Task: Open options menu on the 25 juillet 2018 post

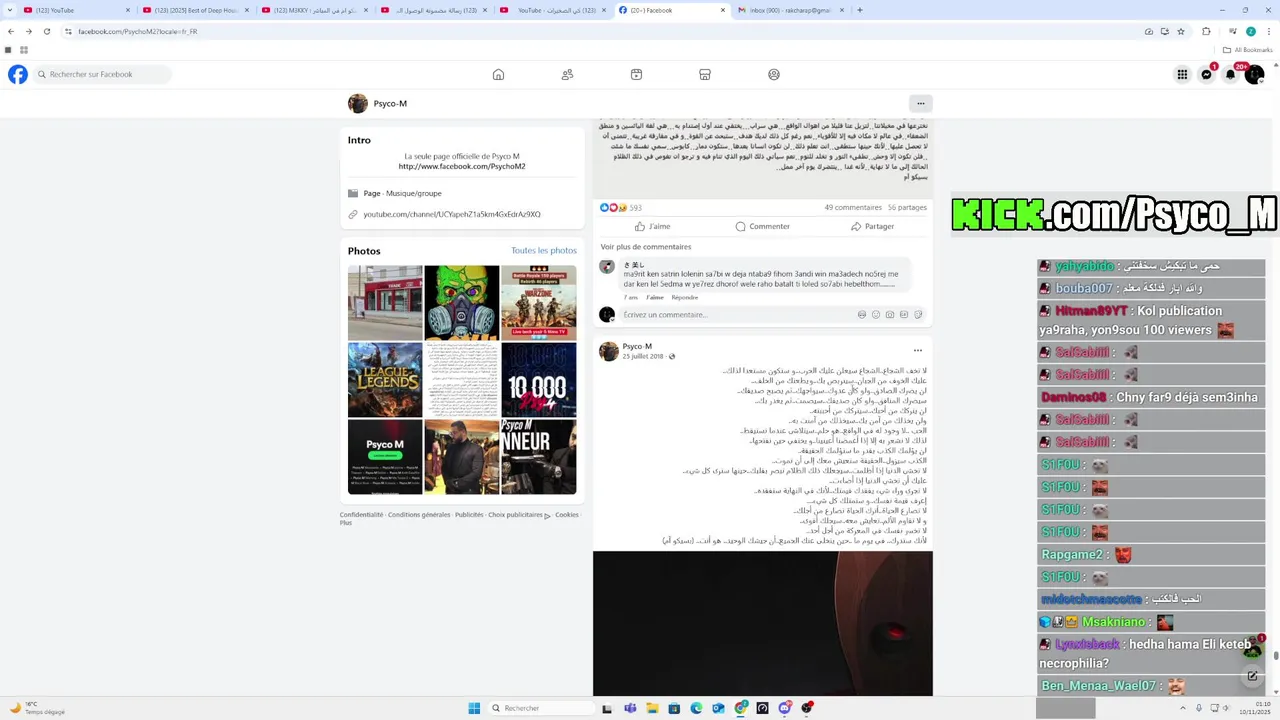Action: click(x=917, y=350)
